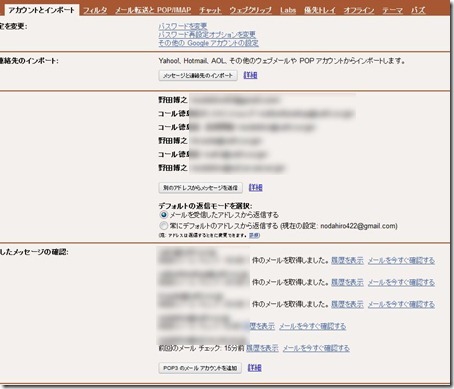Click メールを今すぐ確認する in the 15分前 row
This screenshot has height=389, width=454.
pos(316,348)
